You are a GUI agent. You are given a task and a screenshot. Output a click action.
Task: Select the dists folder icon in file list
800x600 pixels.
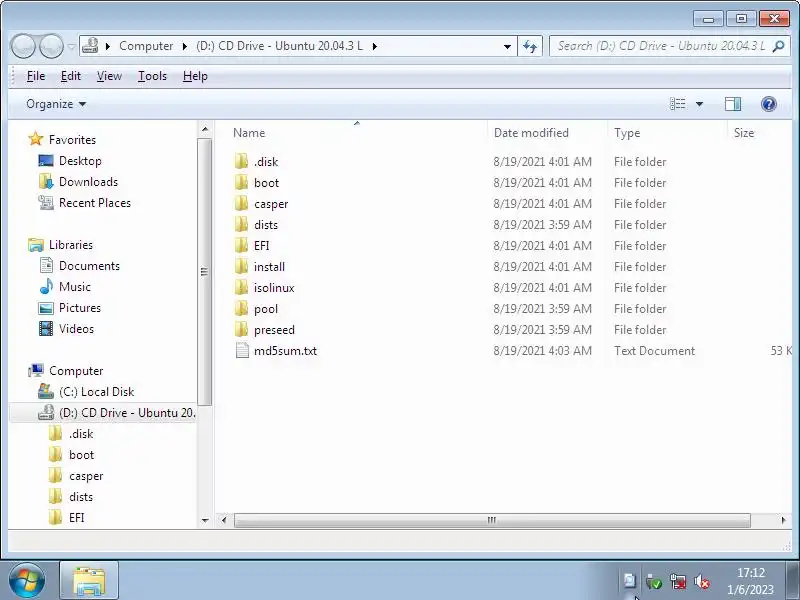tap(242, 224)
